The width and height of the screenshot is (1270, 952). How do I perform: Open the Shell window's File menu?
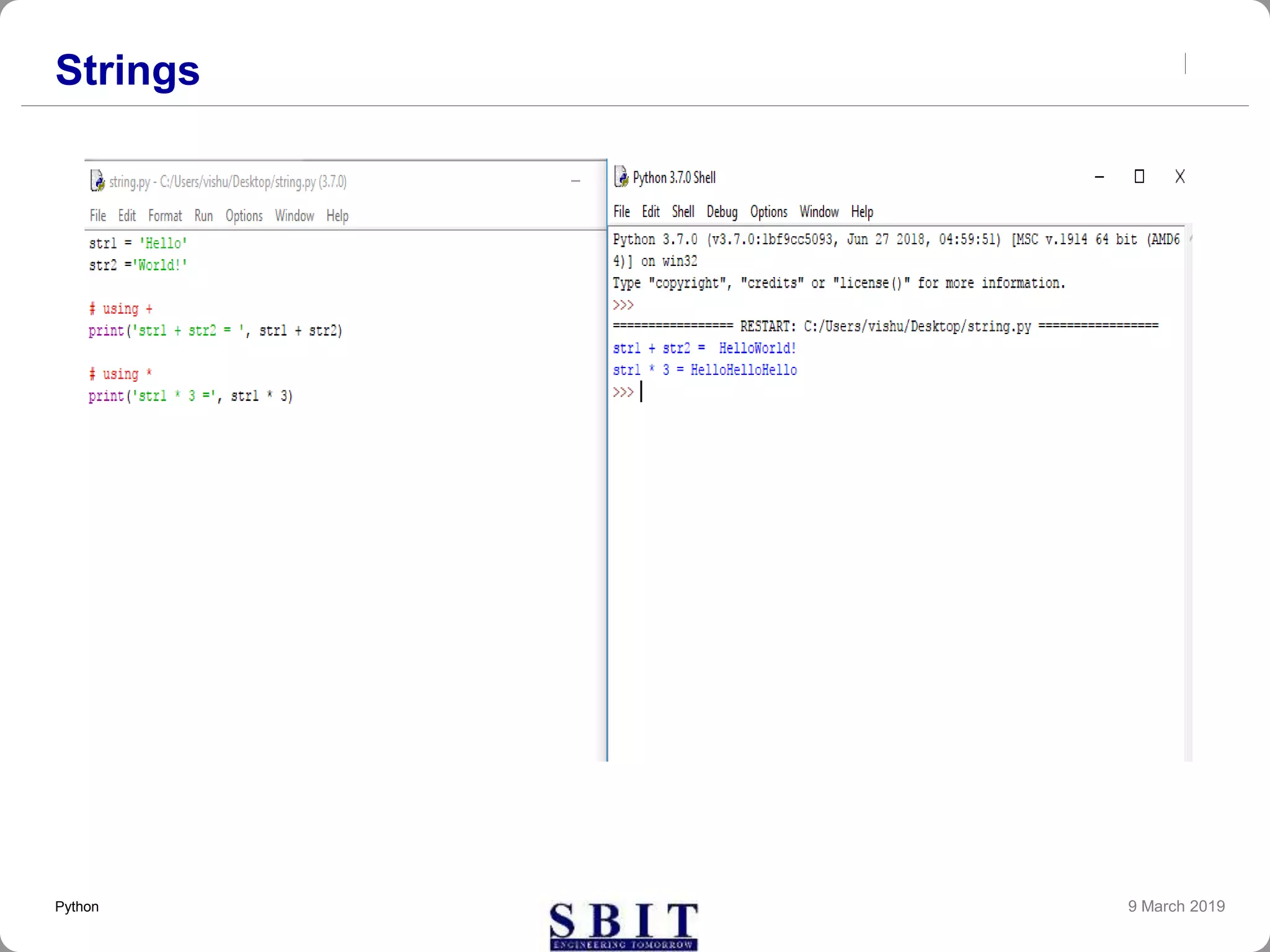[621, 212]
